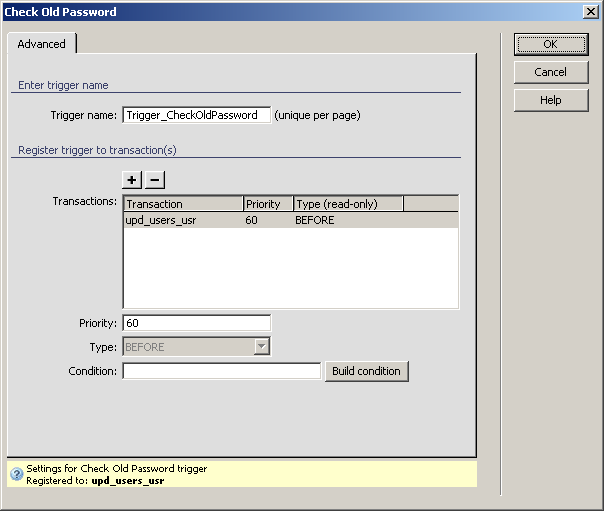This screenshot has height=511, width=604.
Task: Click the Condition text field
Action: pos(221,371)
